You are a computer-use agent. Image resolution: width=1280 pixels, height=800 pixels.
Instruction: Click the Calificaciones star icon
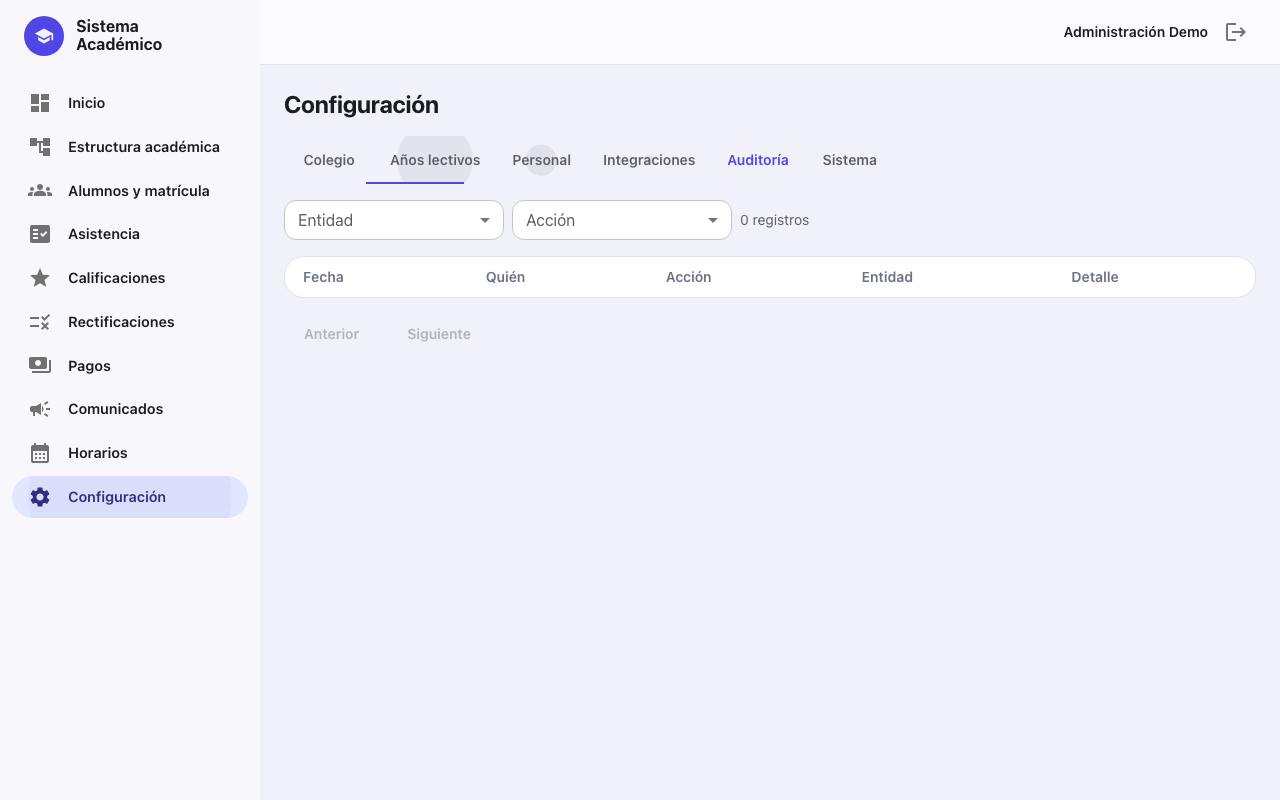click(x=40, y=278)
